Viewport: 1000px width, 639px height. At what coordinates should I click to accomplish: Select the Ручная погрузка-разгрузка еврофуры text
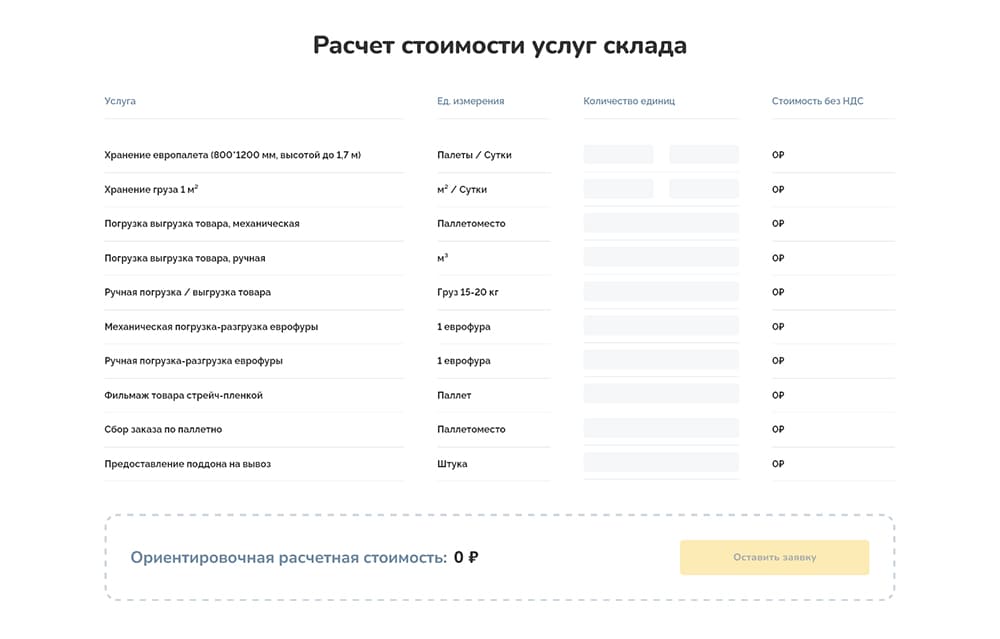[x=193, y=361]
